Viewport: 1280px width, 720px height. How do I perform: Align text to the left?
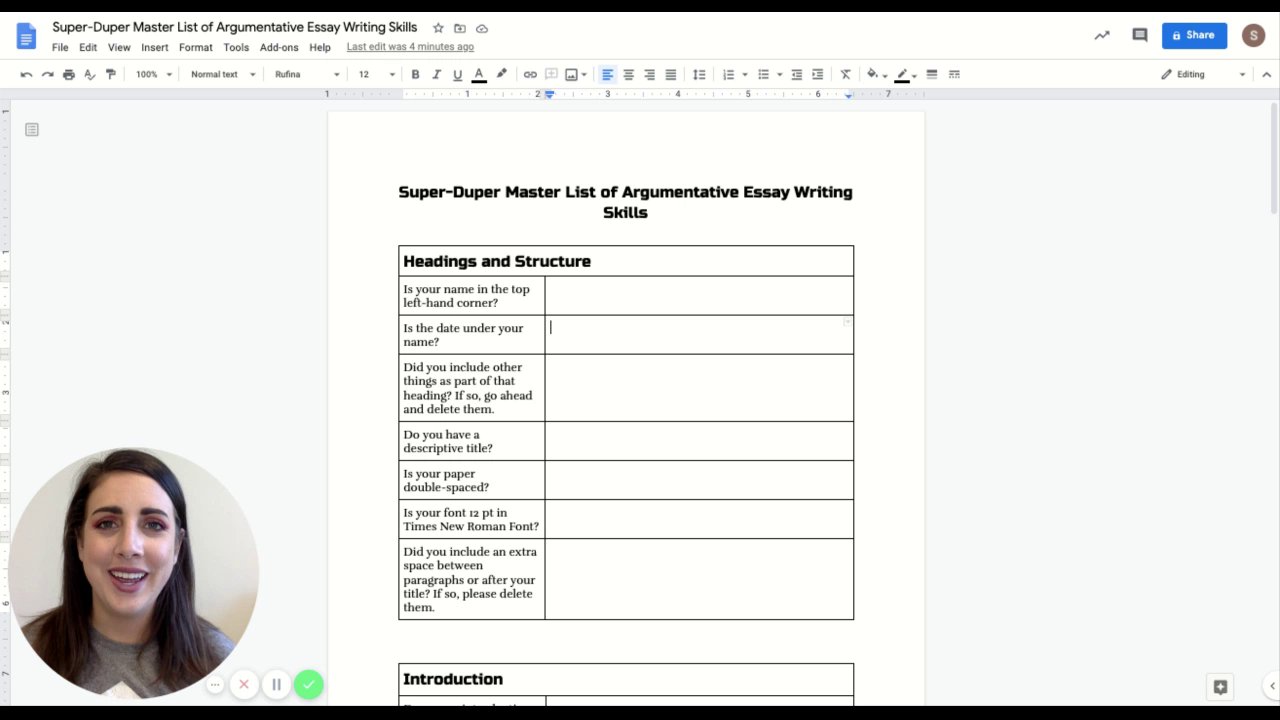coord(607,75)
